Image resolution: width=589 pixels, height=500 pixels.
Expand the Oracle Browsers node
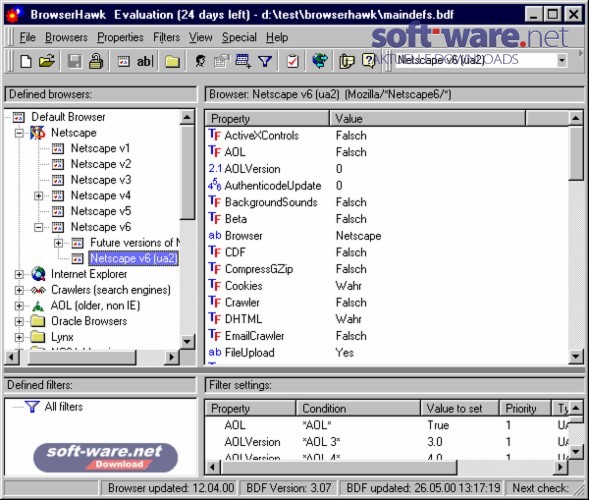[19, 322]
